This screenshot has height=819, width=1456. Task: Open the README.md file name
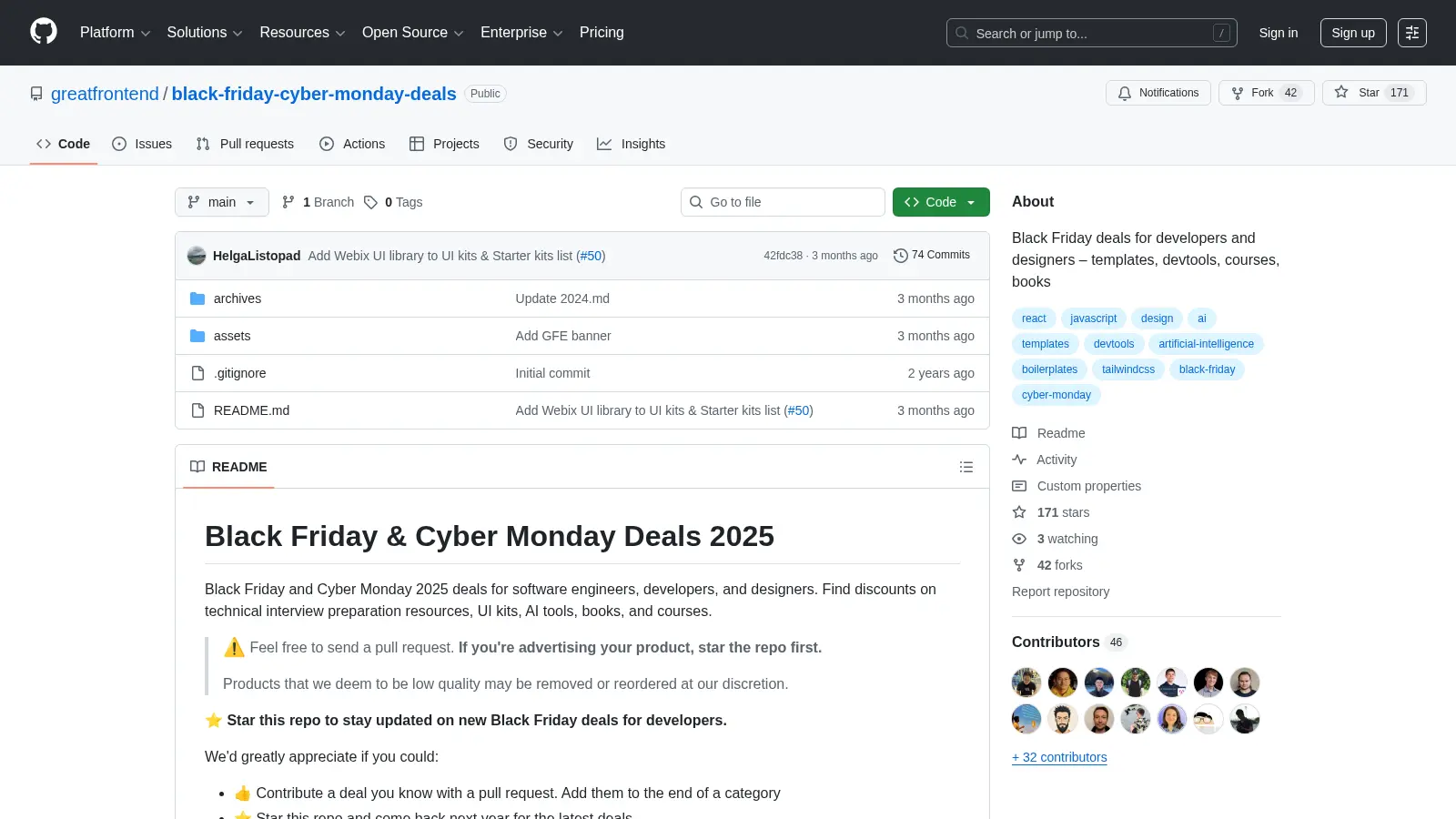click(251, 410)
